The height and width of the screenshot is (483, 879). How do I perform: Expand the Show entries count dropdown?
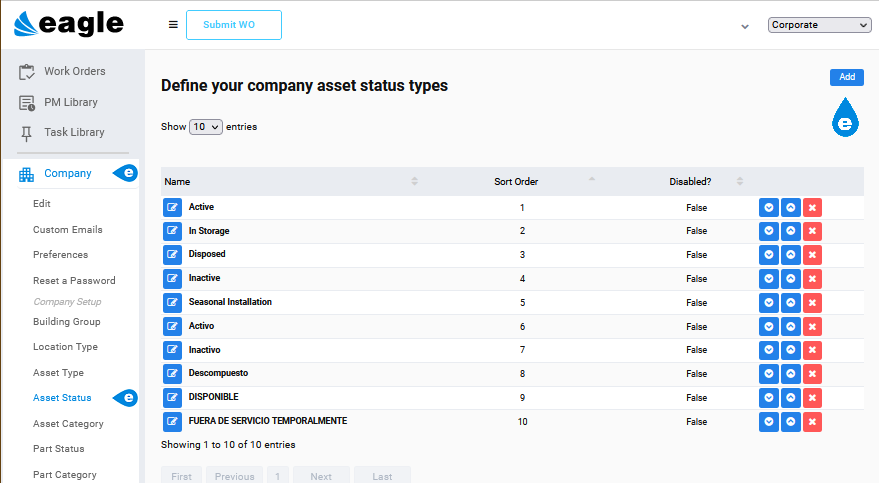[206, 127]
